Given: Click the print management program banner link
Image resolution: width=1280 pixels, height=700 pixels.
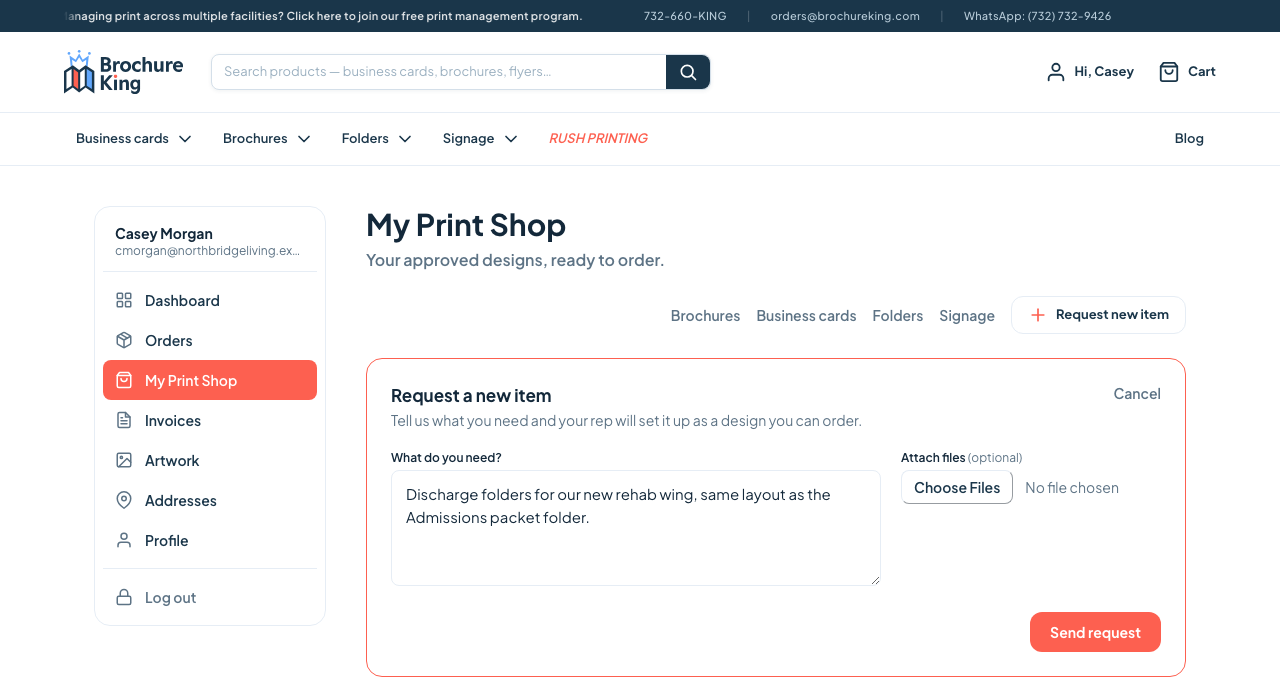Looking at the screenshot, I should click(x=323, y=16).
